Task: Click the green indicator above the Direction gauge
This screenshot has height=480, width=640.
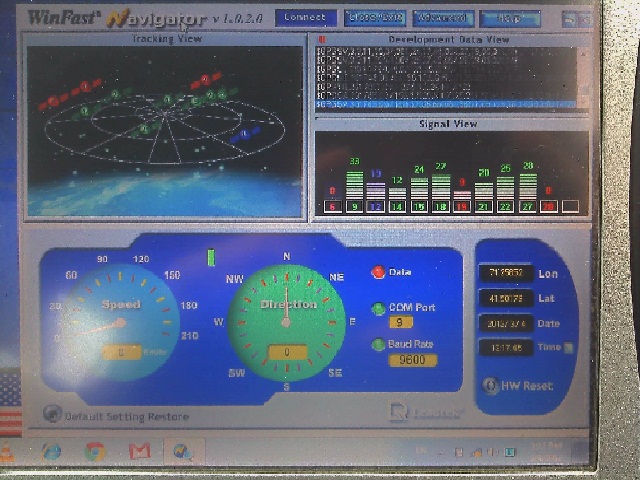Action: 211,258
